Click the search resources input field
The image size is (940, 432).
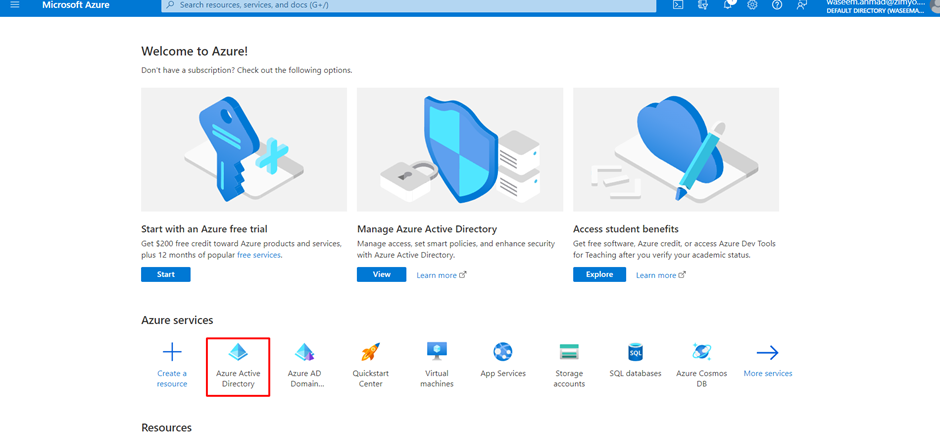coord(409,5)
